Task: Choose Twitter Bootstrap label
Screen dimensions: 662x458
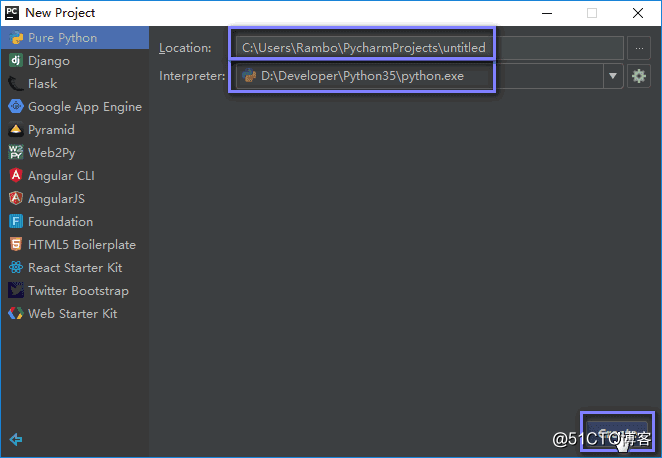Action: (x=78, y=291)
